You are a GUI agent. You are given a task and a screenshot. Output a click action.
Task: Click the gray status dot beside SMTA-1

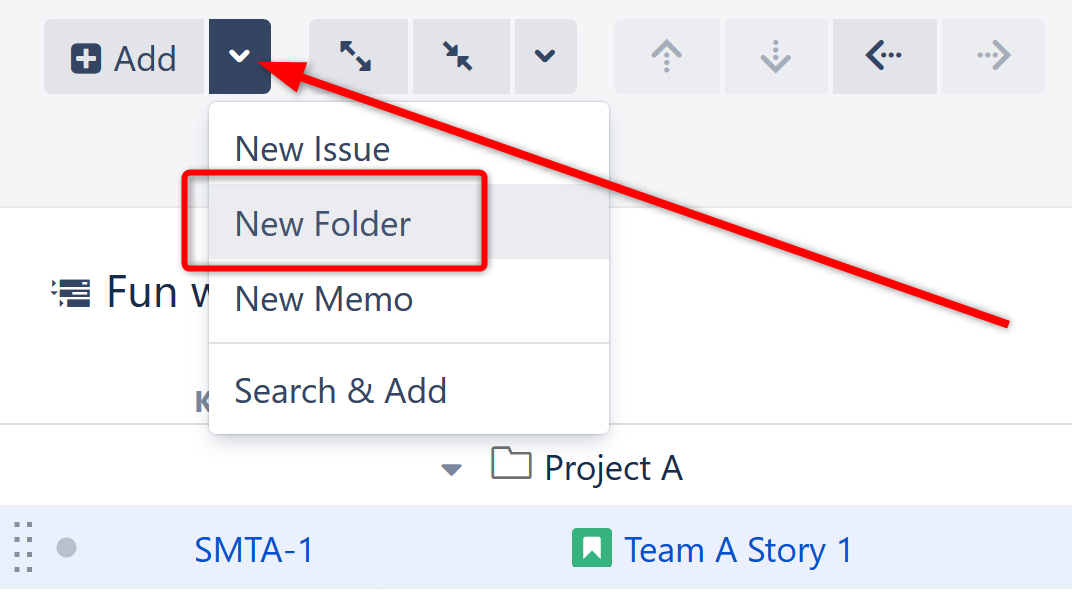[64, 548]
